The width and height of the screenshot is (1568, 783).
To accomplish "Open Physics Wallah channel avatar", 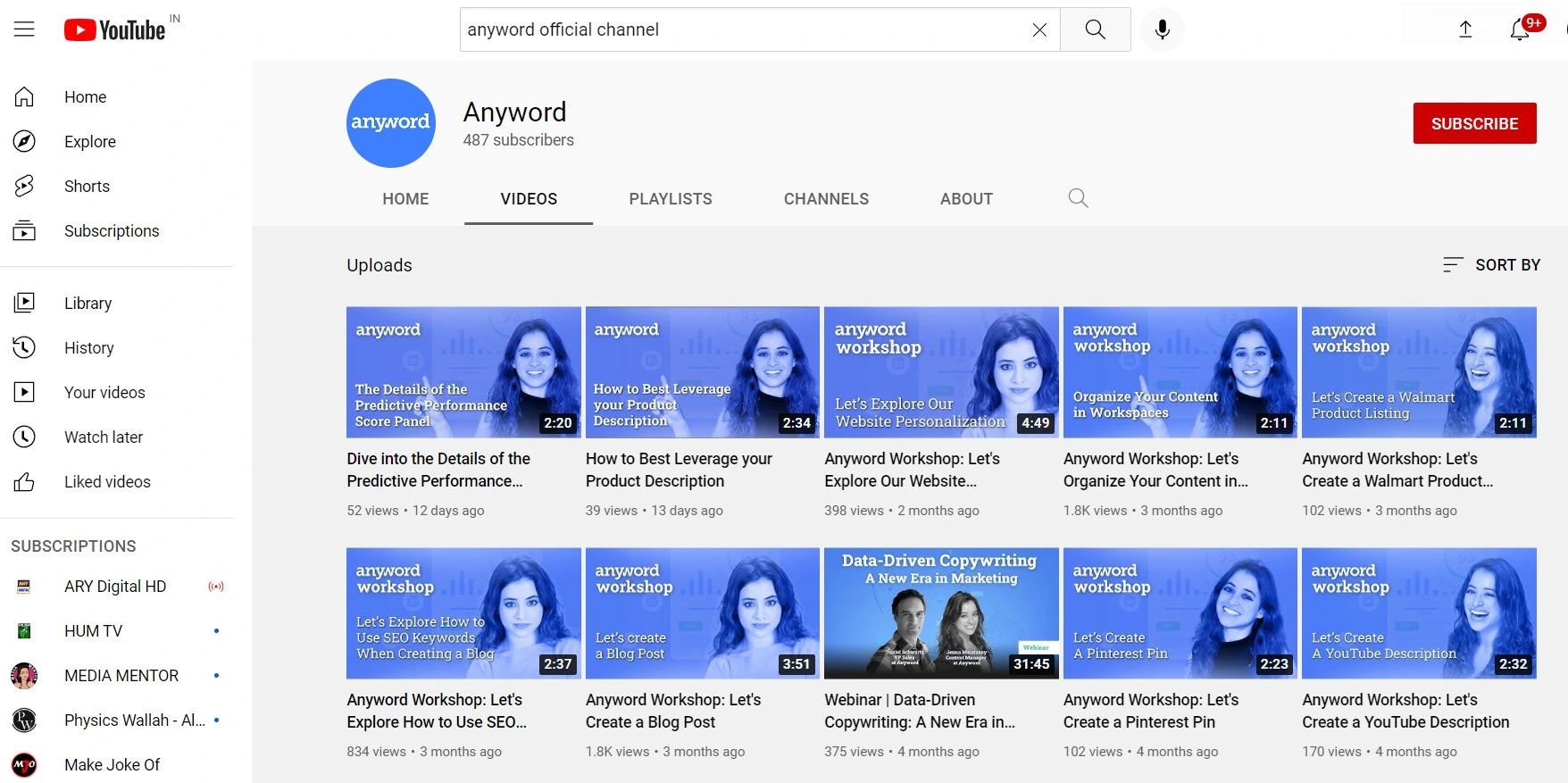I will (x=24, y=721).
